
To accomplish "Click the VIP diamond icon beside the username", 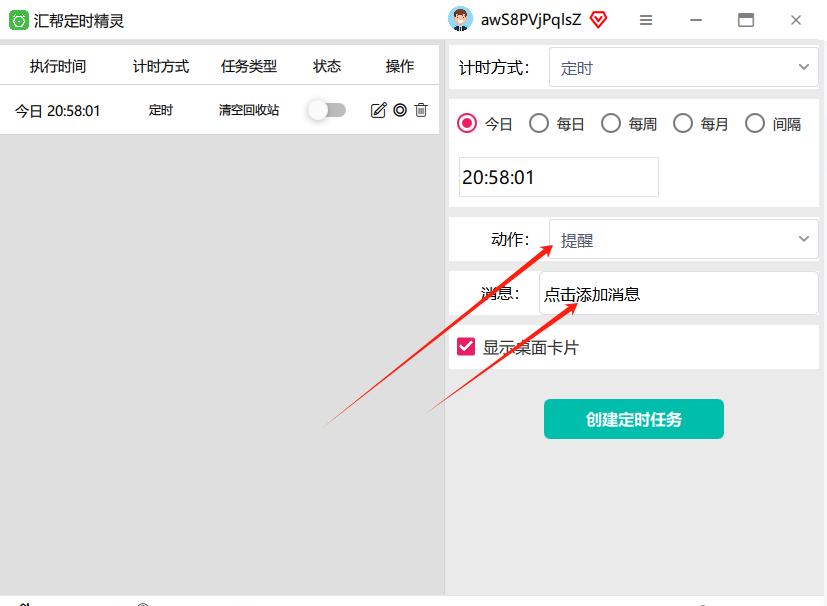I will click(x=598, y=19).
